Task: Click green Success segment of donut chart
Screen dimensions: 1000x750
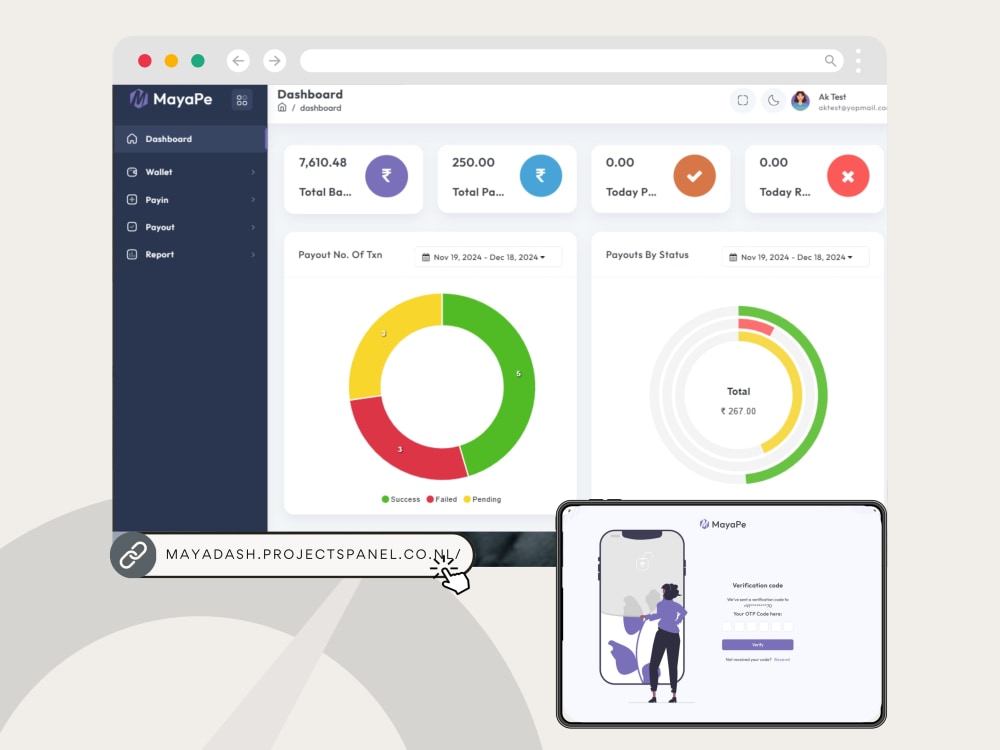Action: tap(518, 373)
